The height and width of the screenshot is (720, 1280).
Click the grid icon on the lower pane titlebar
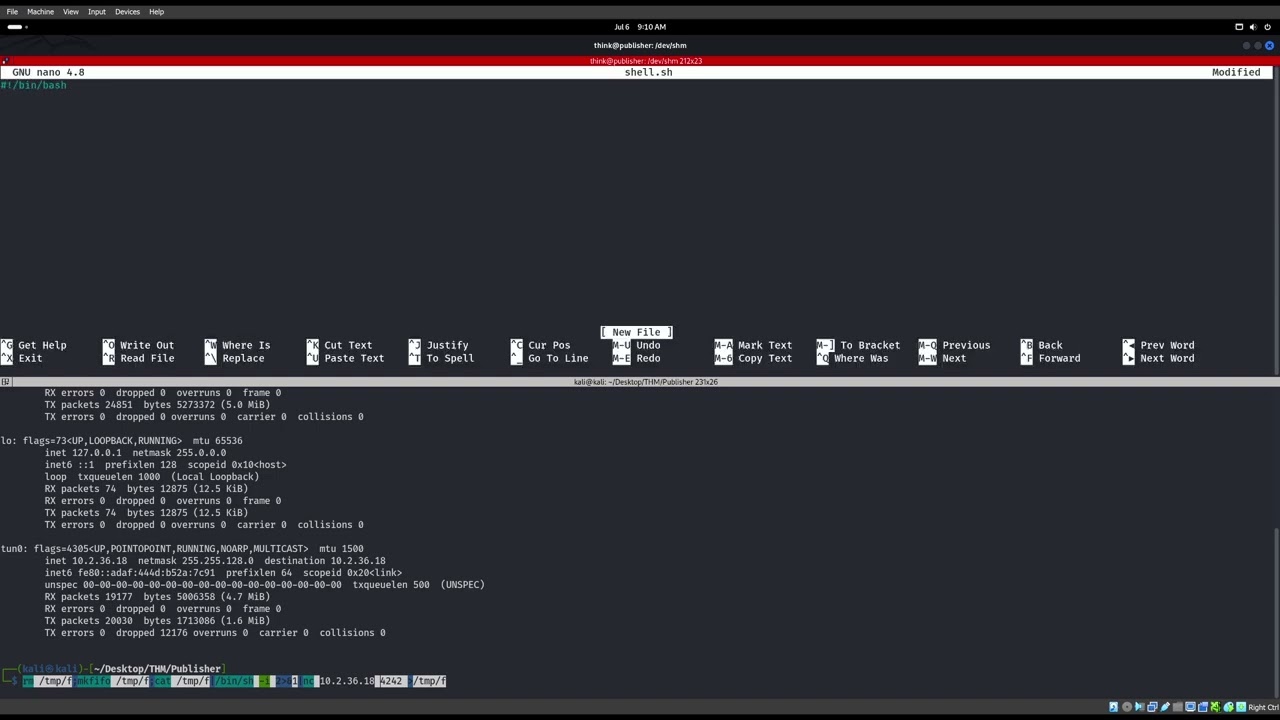(5, 382)
